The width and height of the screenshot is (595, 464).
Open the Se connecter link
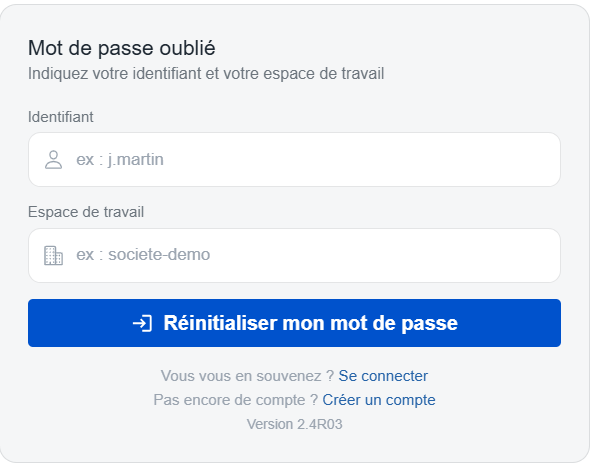point(383,376)
